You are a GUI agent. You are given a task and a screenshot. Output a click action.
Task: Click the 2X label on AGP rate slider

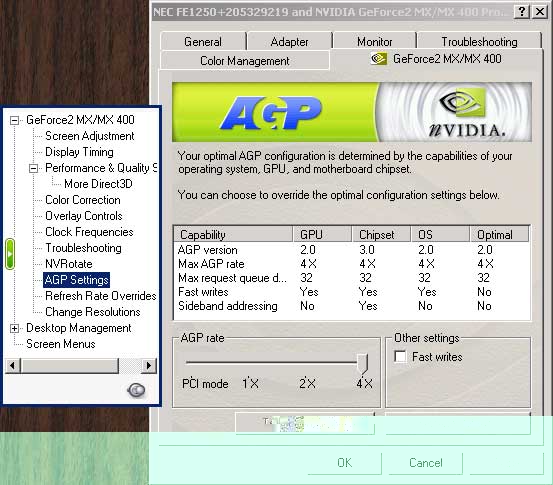pyautogui.click(x=307, y=383)
